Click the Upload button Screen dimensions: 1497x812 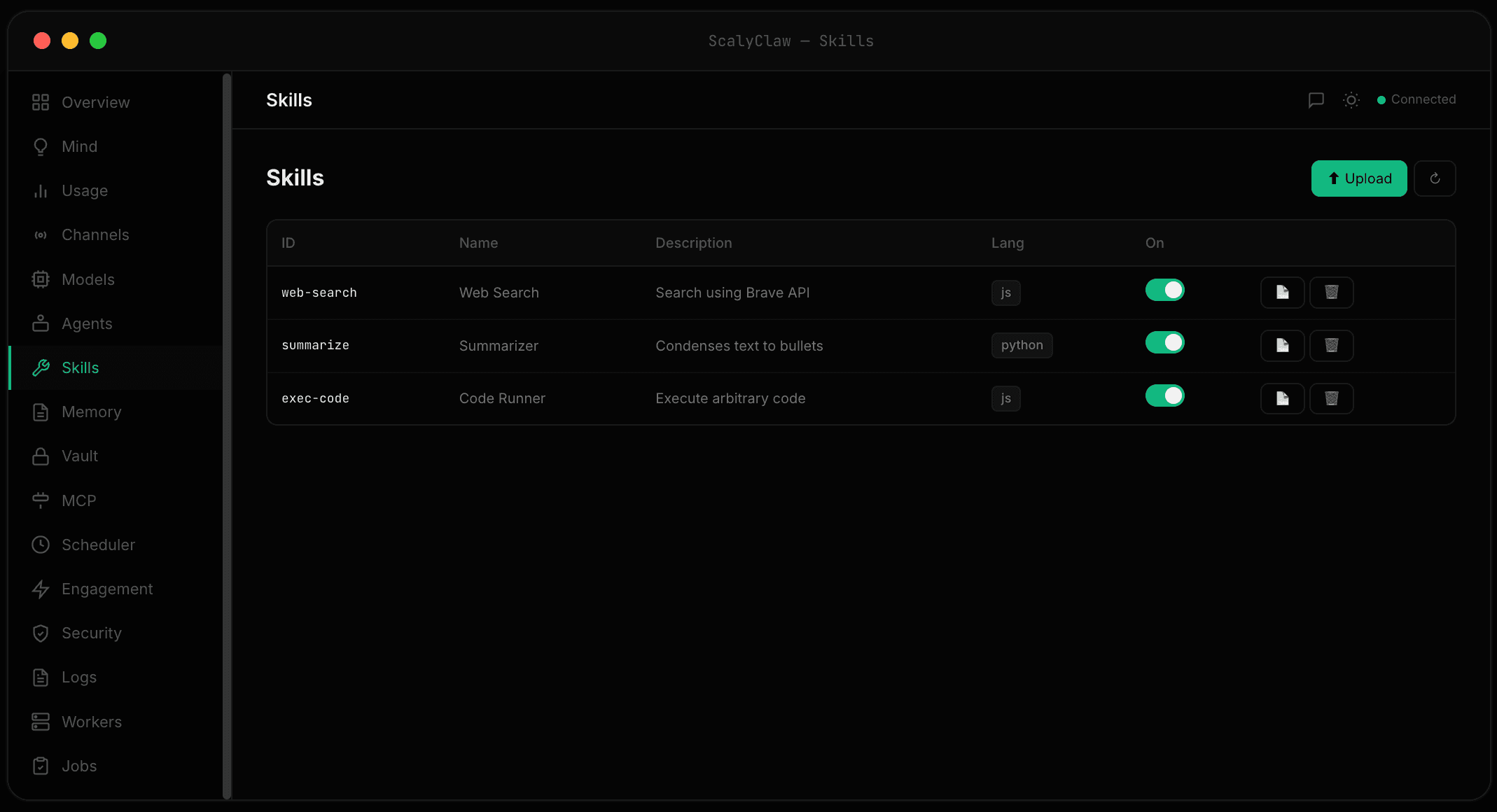click(x=1358, y=178)
